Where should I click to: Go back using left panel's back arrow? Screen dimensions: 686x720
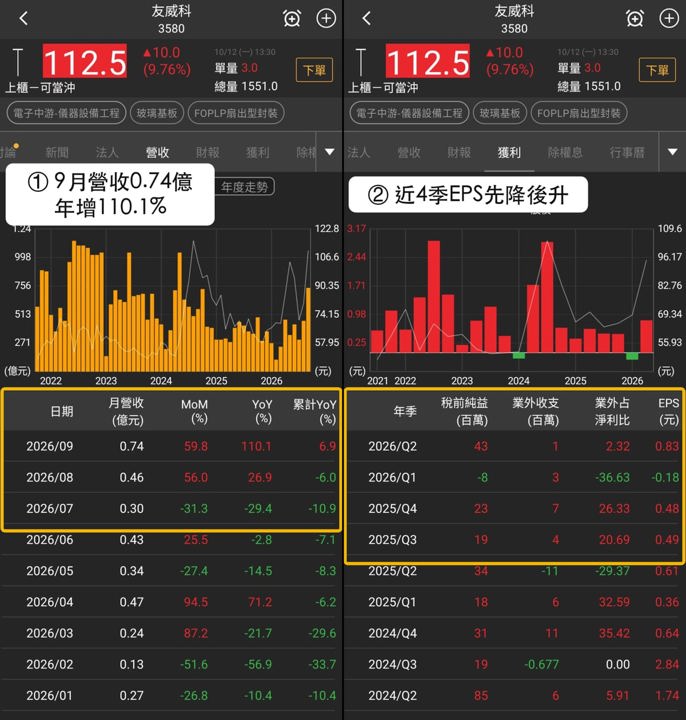(x=23, y=18)
